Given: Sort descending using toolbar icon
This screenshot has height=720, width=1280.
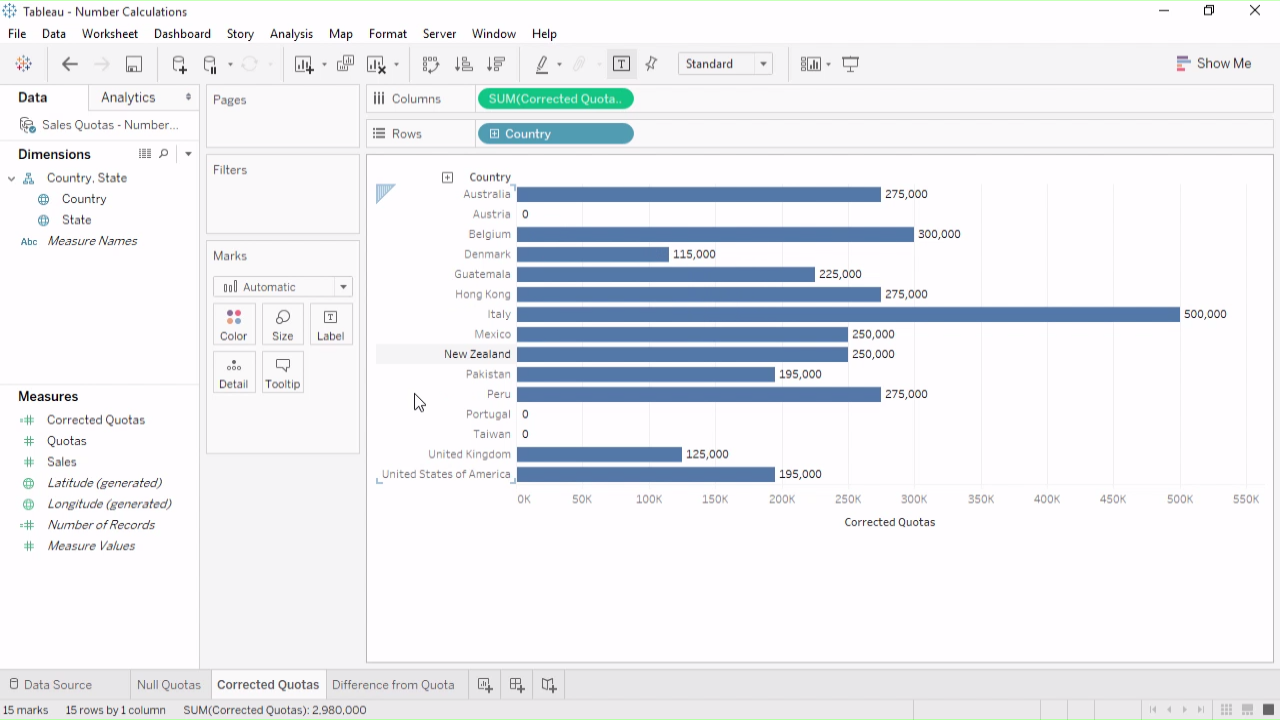Looking at the screenshot, I should [x=495, y=64].
